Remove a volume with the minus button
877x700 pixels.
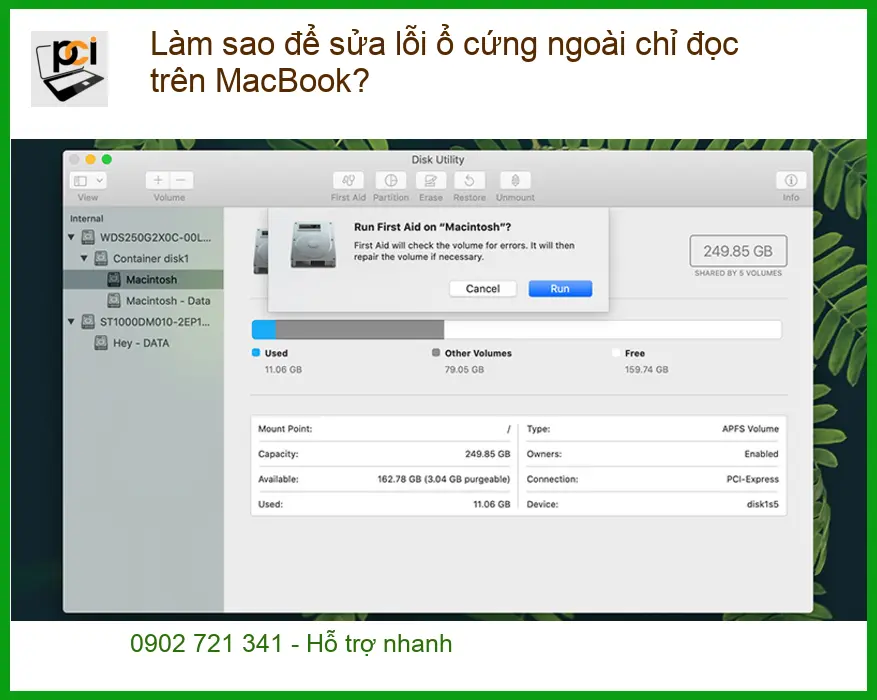pos(181,181)
